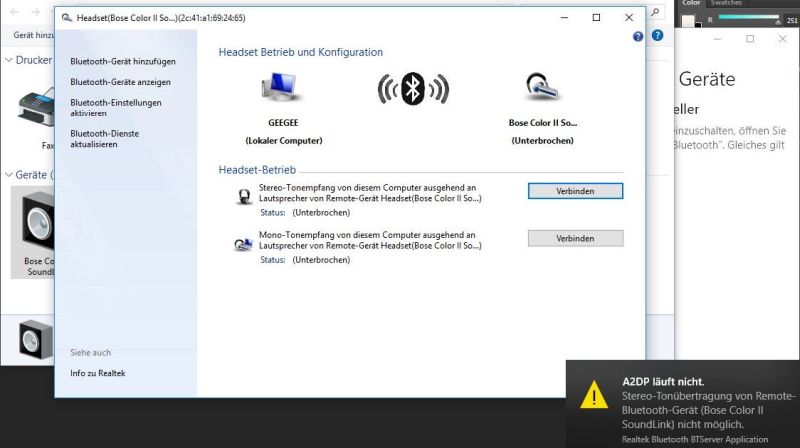Connect the mono audio service

575,238
